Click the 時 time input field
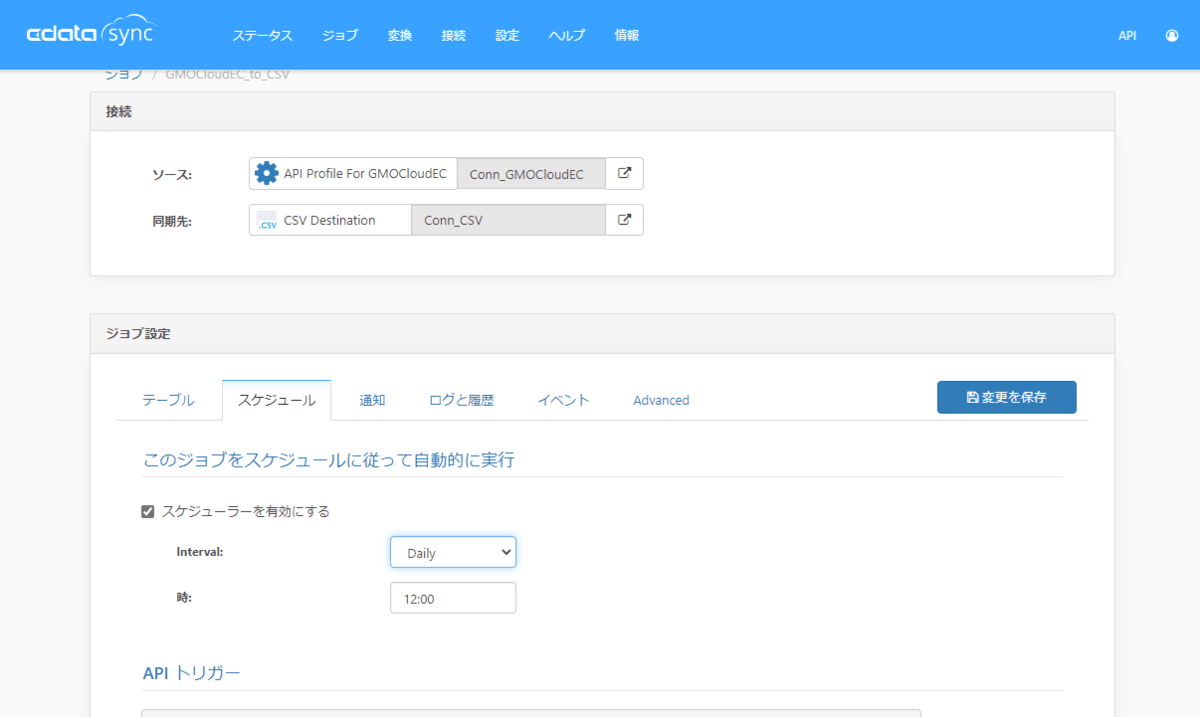Image resolution: width=1200 pixels, height=717 pixels. pos(453,598)
